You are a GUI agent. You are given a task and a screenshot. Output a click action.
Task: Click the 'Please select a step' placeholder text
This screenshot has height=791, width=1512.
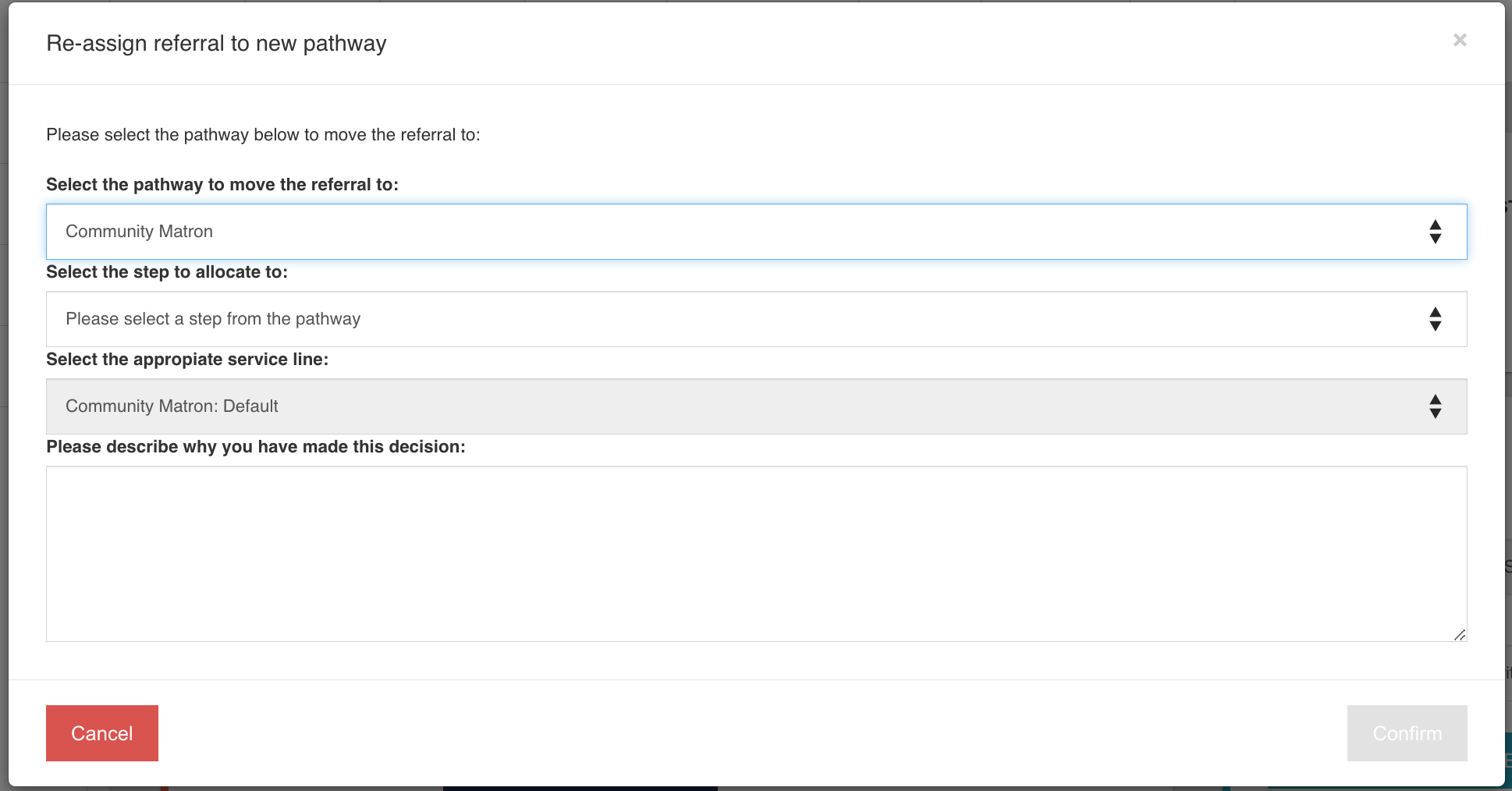[213, 319]
